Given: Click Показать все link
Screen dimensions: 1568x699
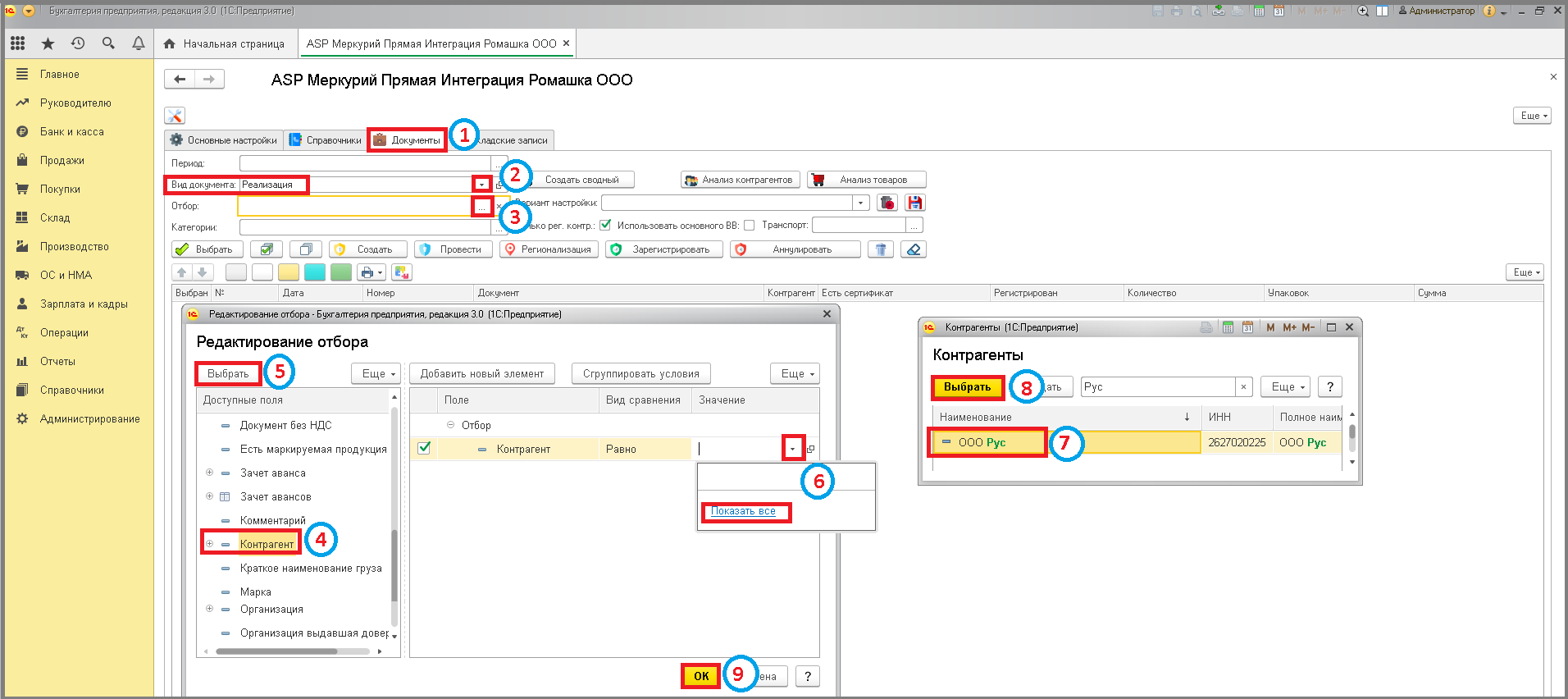Looking at the screenshot, I should pyautogui.click(x=743, y=511).
